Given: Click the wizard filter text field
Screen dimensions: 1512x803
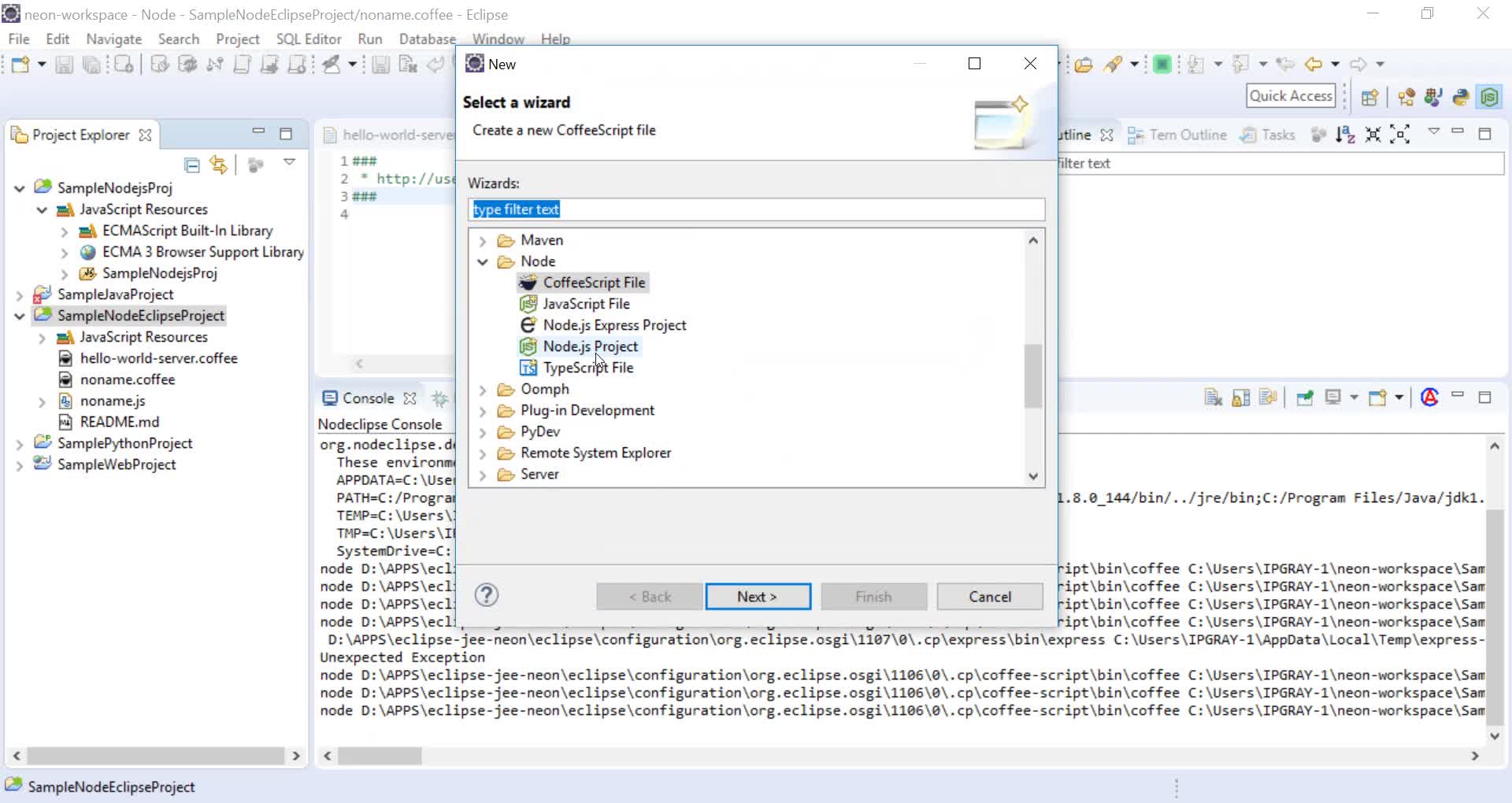Looking at the screenshot, I should (756, 209).
